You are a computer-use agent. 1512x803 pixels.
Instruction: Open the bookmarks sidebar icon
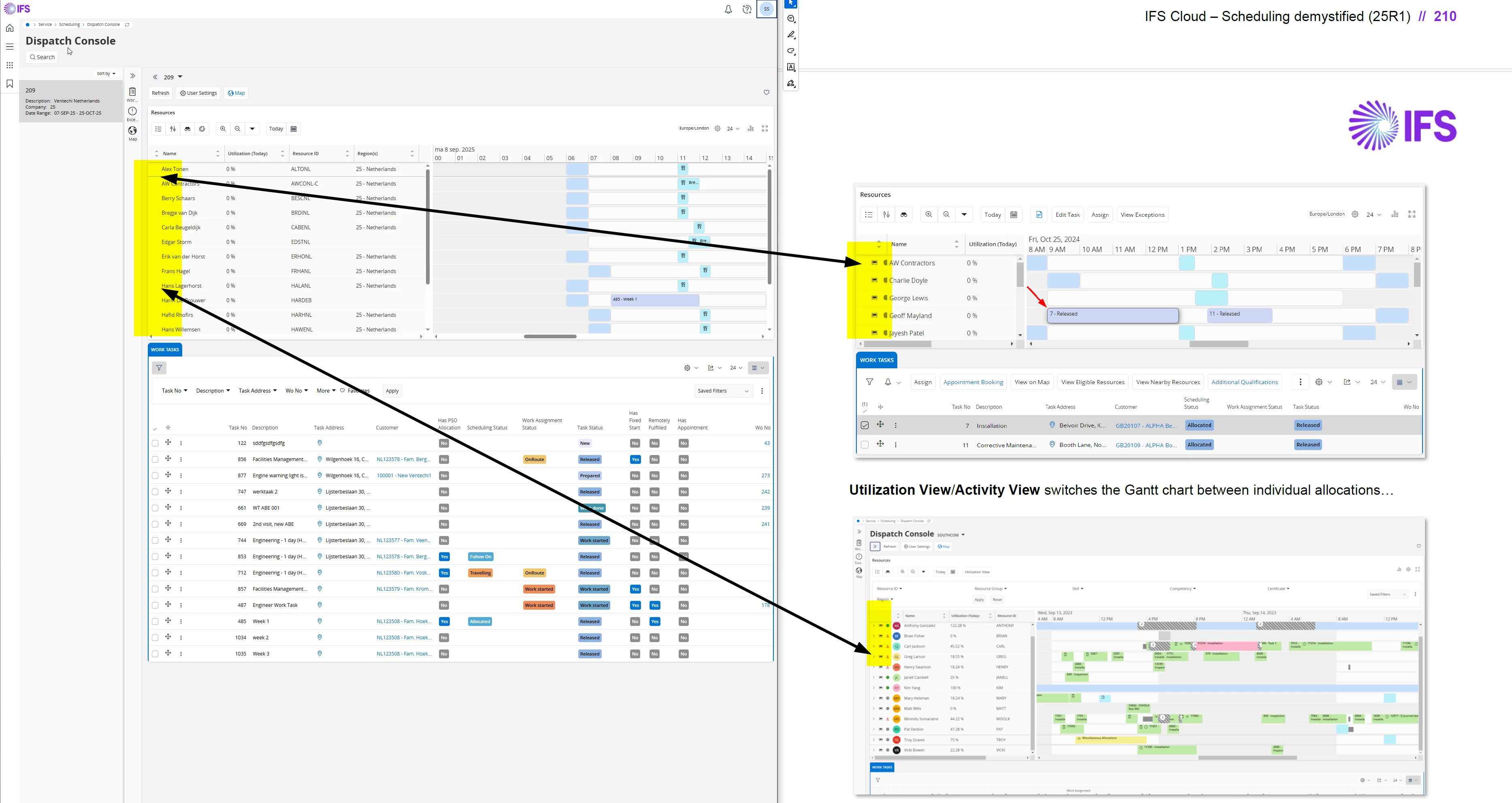[9, 84]
